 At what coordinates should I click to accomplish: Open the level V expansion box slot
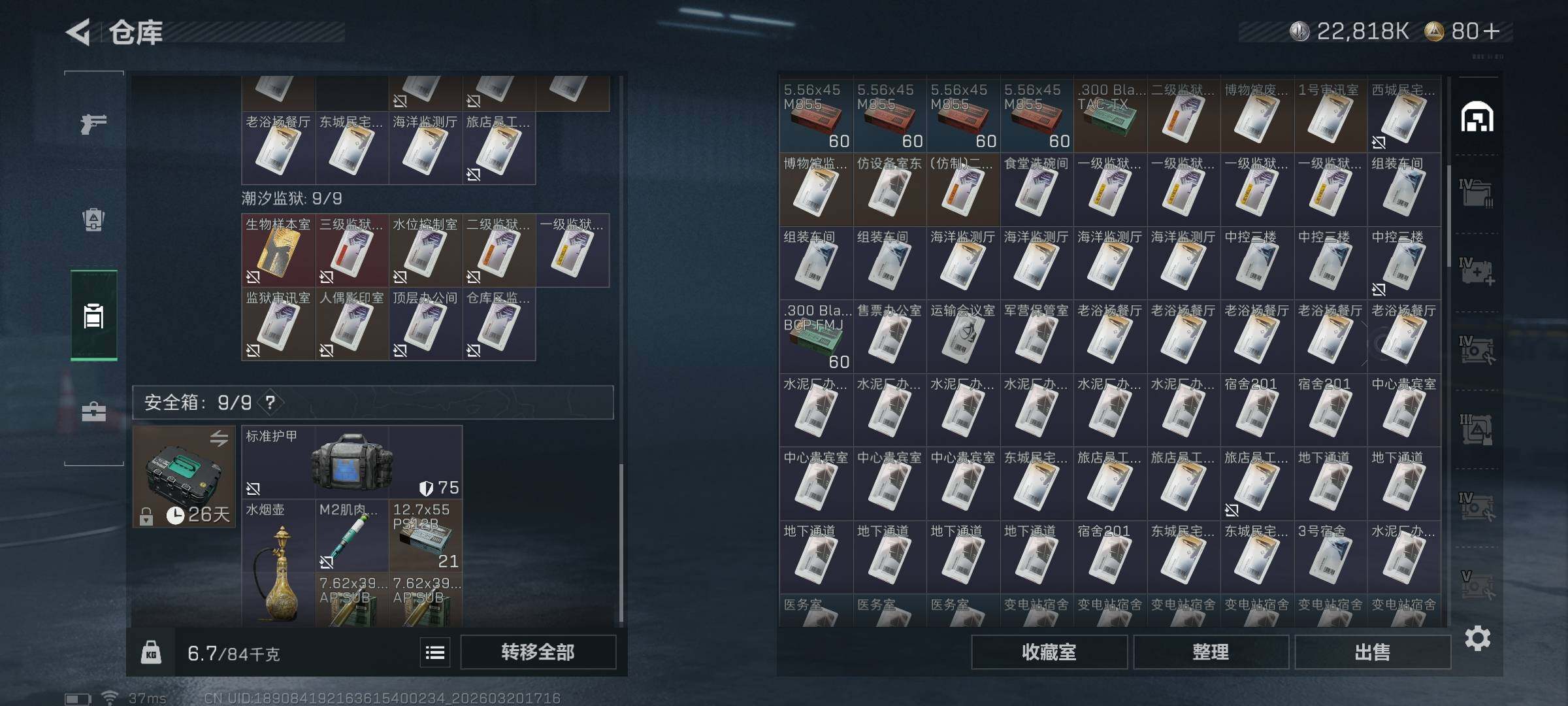point(1477,585)
